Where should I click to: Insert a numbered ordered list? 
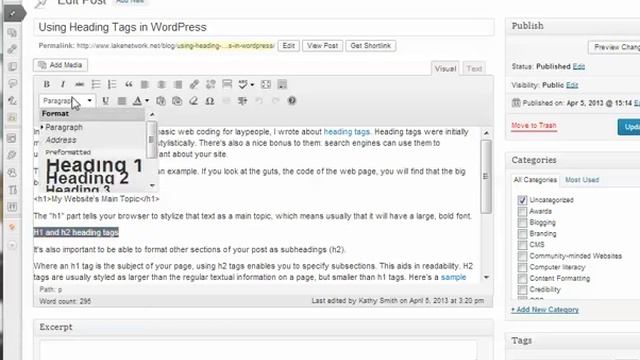(112, 84)
